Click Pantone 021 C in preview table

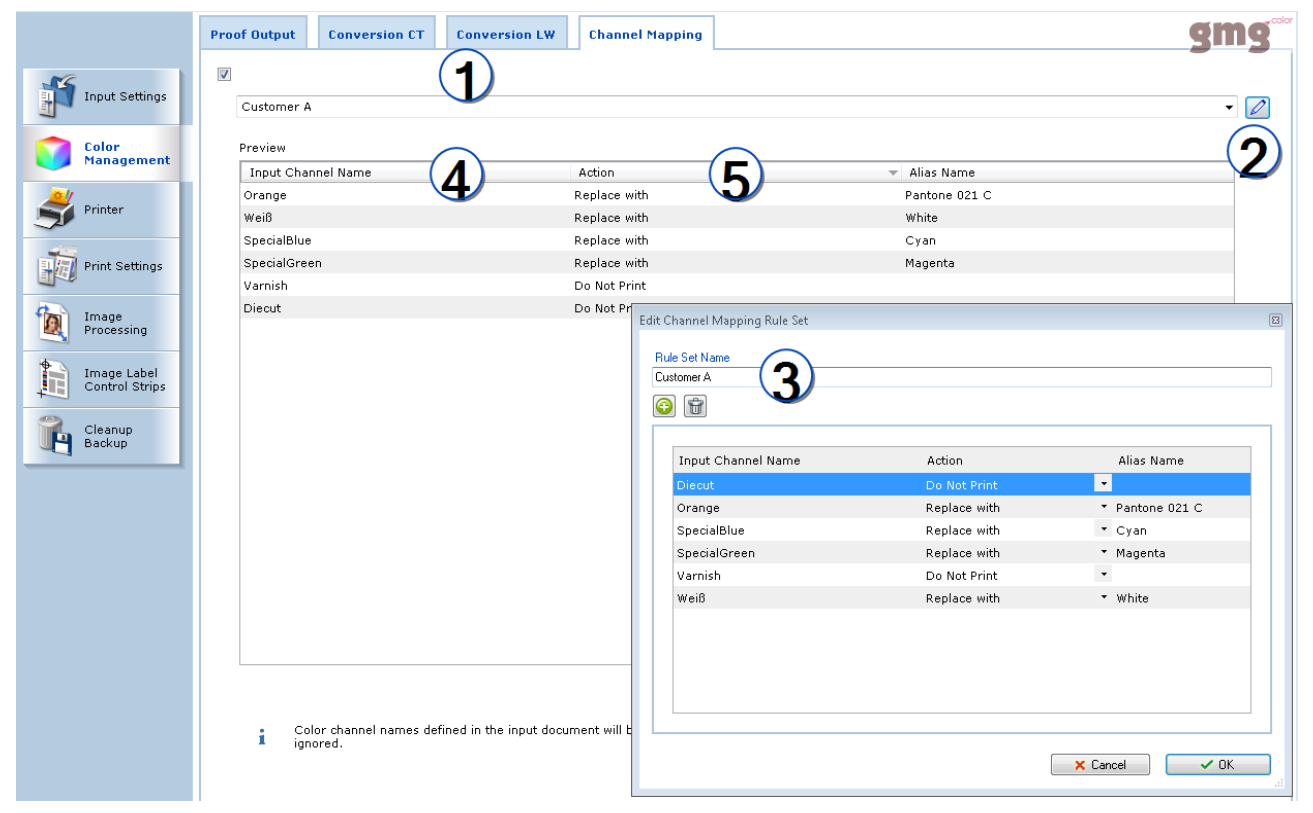coord(948,195)
